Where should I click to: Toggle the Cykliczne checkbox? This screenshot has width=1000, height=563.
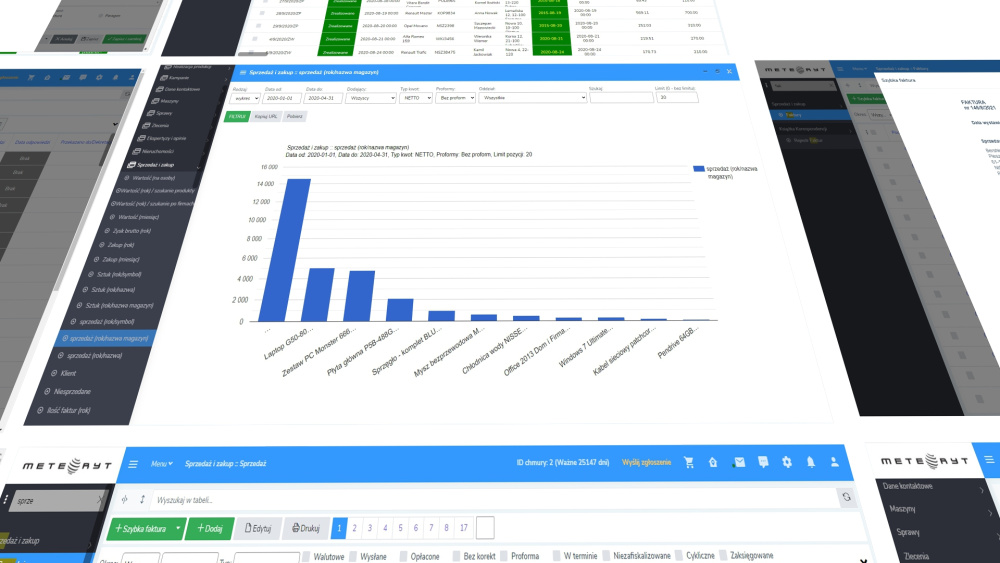(x=679, y=555)
